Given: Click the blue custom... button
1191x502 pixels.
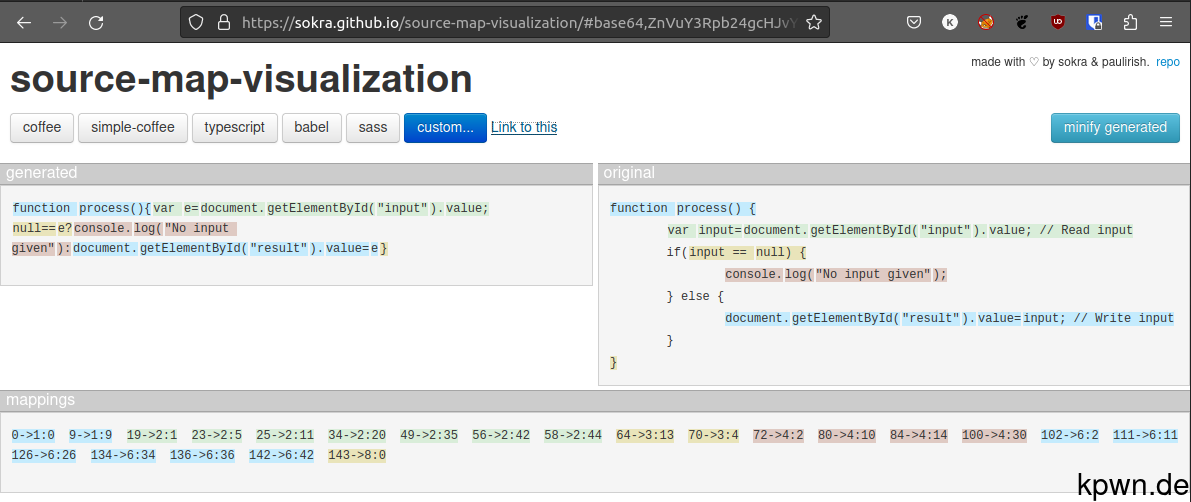Looking at the screenshot, I should click(445, 128).
